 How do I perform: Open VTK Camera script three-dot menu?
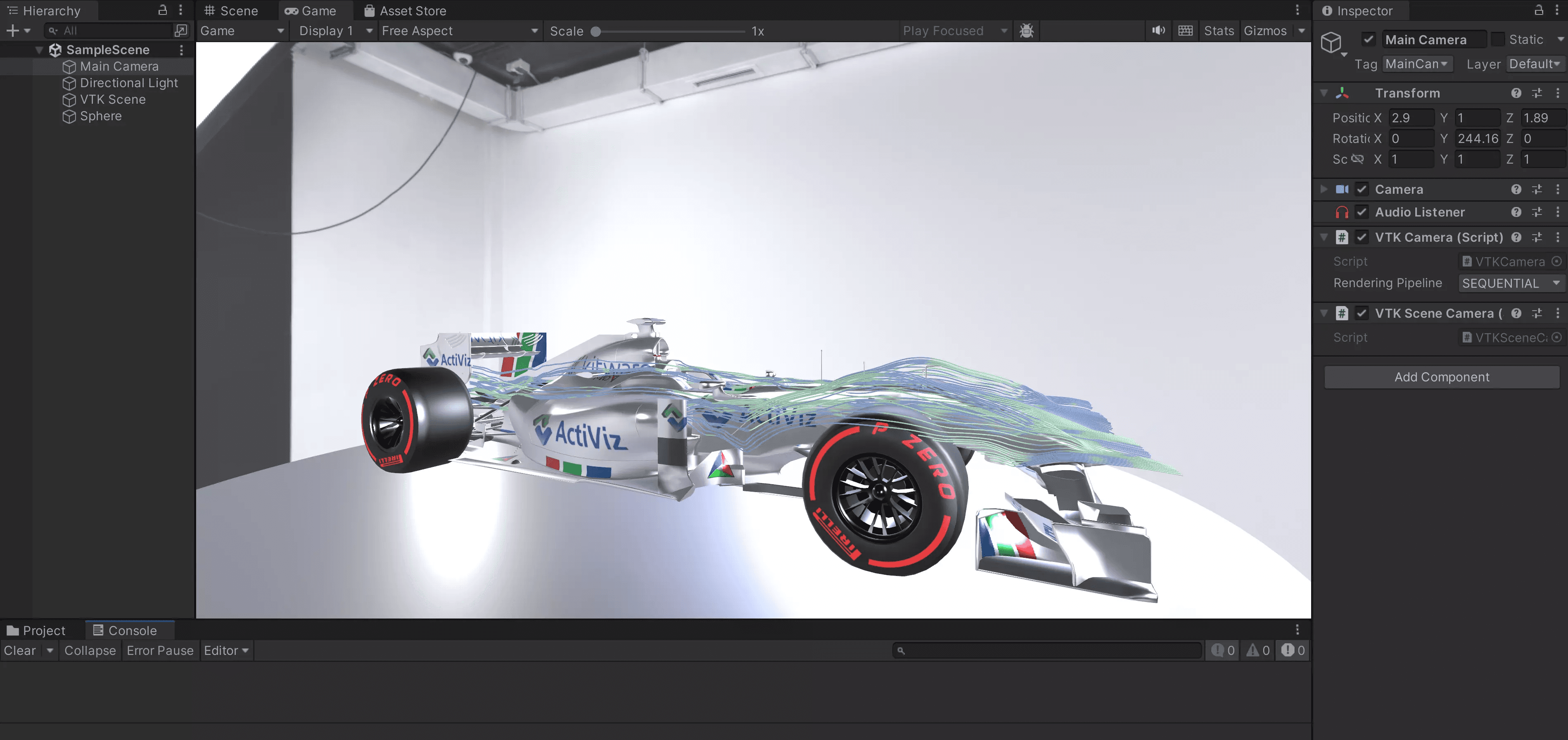pyautogui.click(x=1558, y=237)
